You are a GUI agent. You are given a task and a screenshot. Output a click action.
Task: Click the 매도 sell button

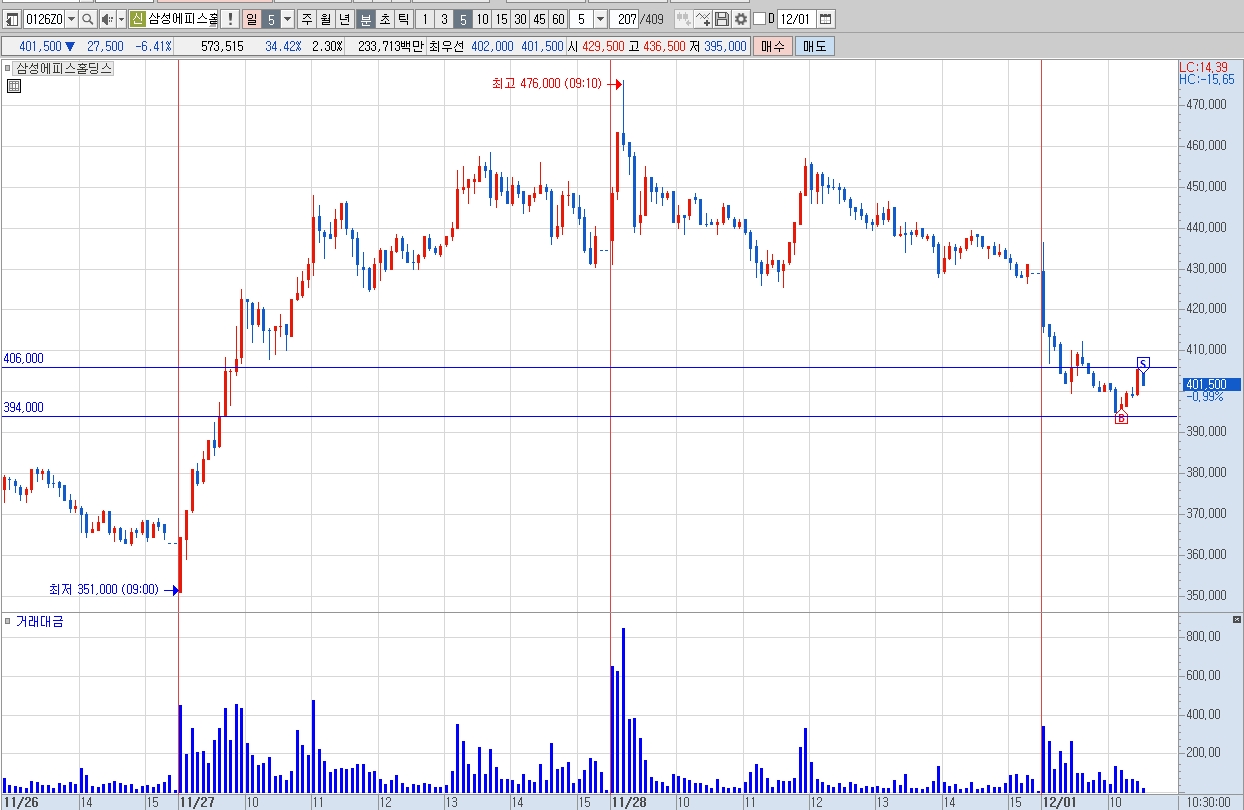coord(815,47)
